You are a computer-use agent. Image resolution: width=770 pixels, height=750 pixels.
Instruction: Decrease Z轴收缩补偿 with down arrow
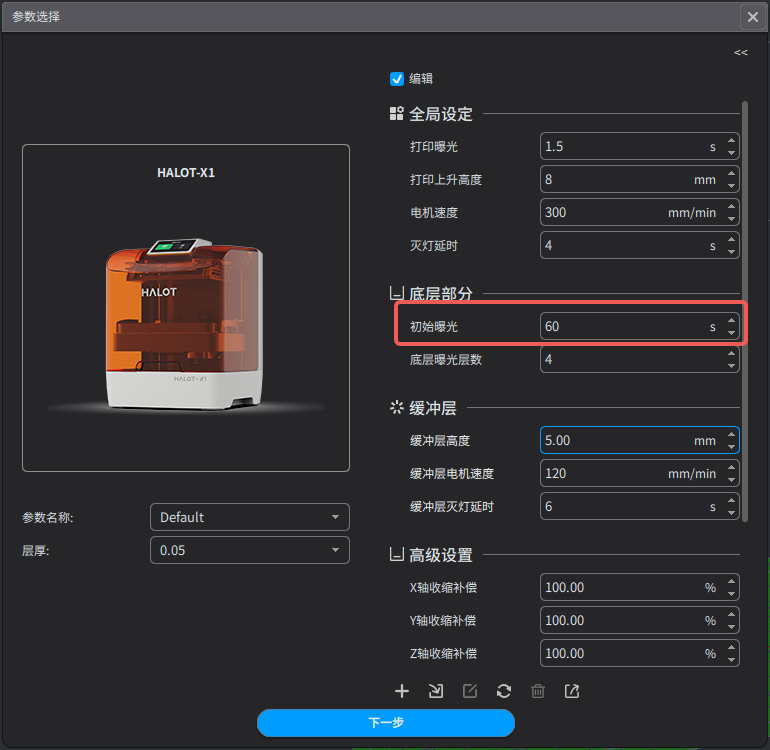[x=731, y=659]
